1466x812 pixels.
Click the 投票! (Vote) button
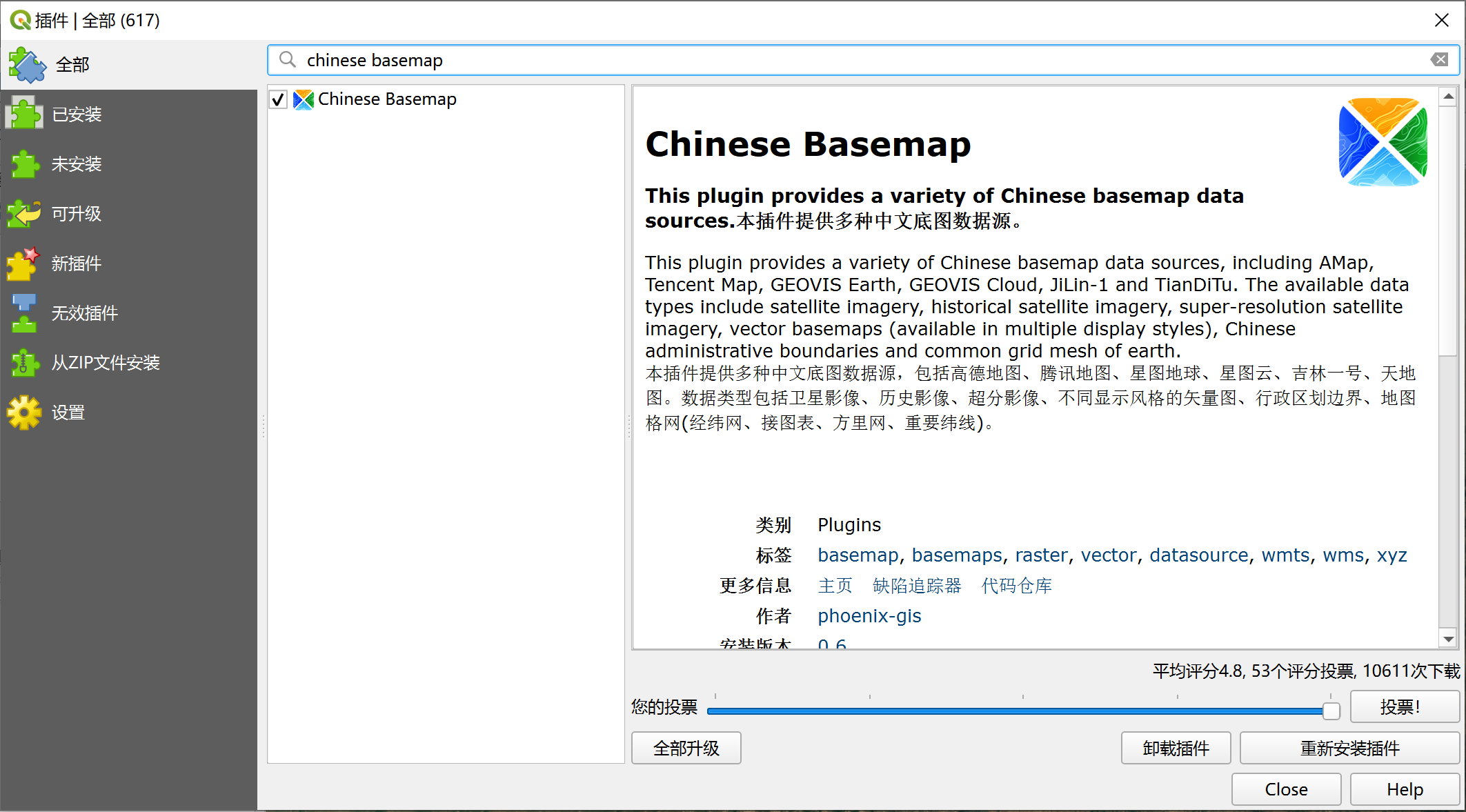[x=1404, y=706]
